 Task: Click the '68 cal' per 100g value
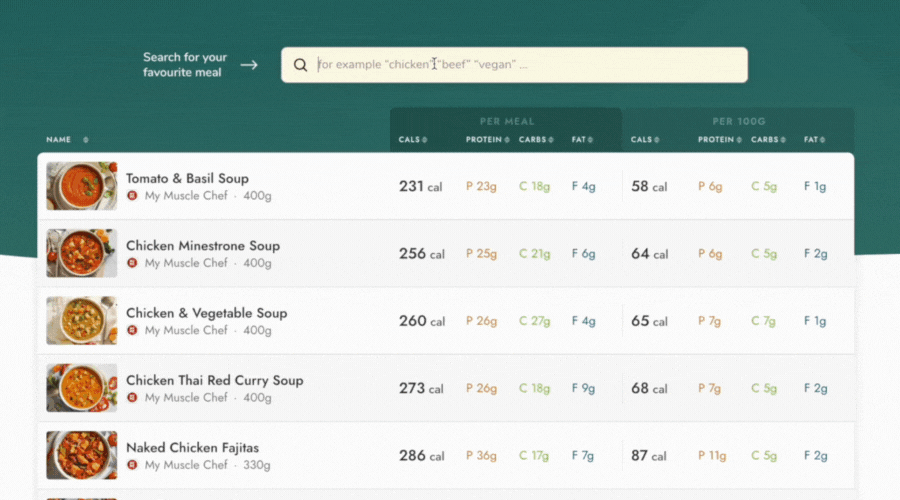click(x=649, y=389)
